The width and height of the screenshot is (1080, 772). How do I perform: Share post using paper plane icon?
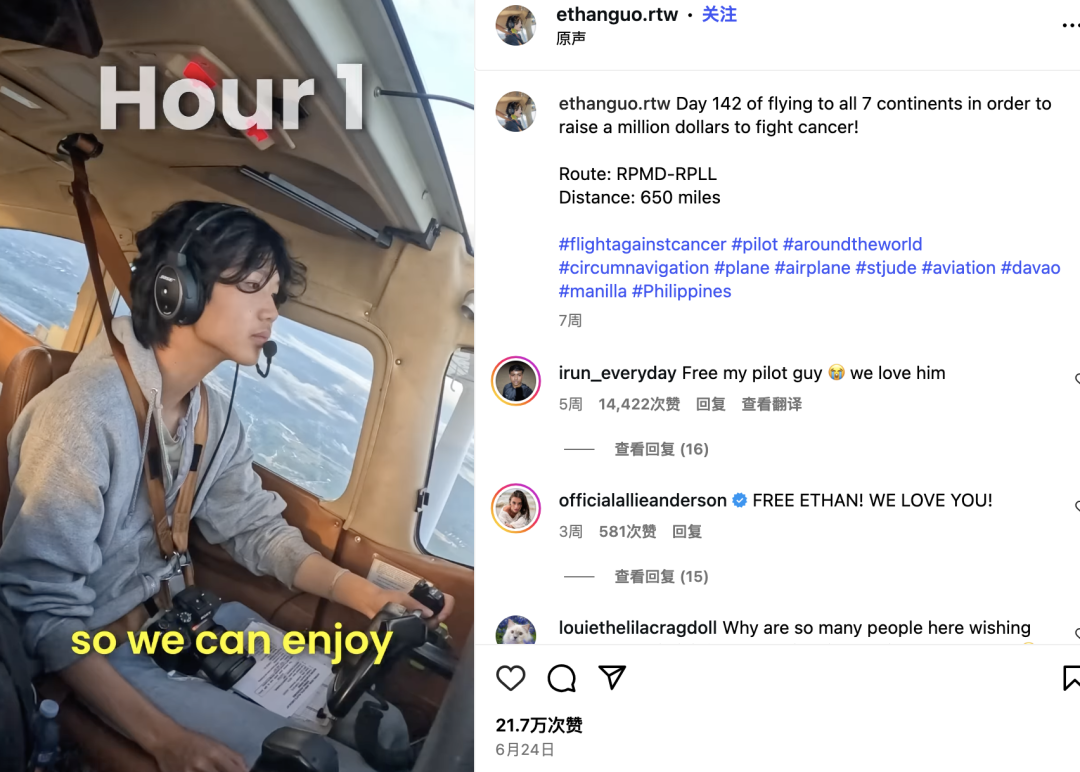point(612,678)
